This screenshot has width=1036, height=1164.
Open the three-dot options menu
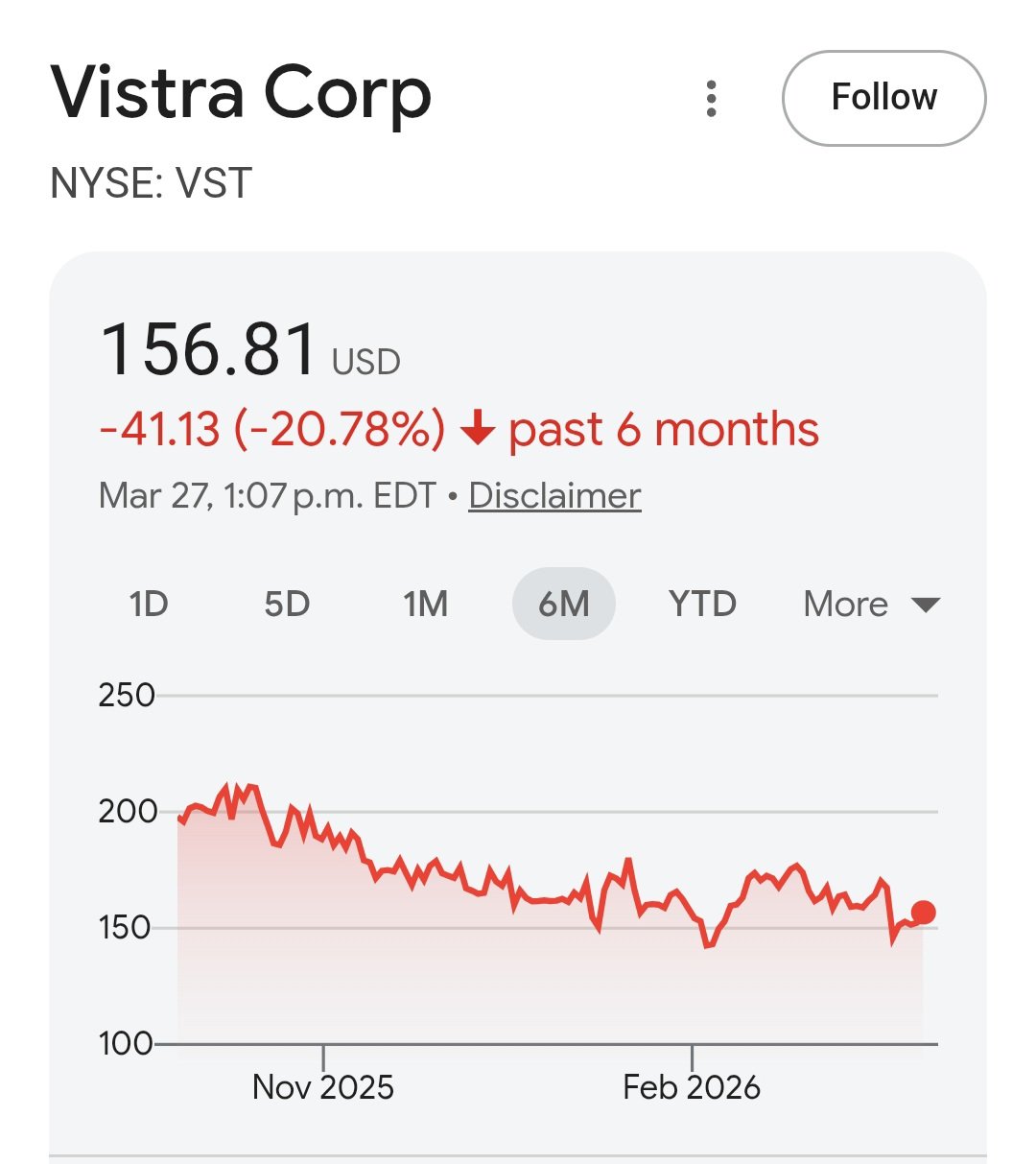click(x=711, y=99)
